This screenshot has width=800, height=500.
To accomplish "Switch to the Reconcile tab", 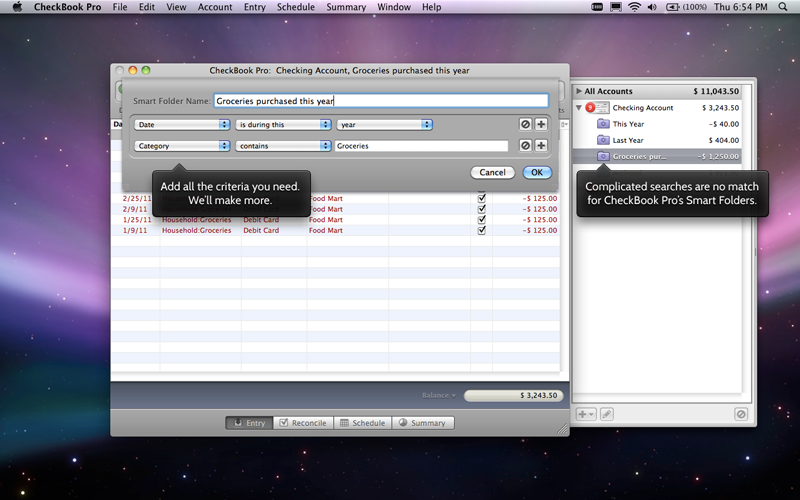I will pos(303,423).
